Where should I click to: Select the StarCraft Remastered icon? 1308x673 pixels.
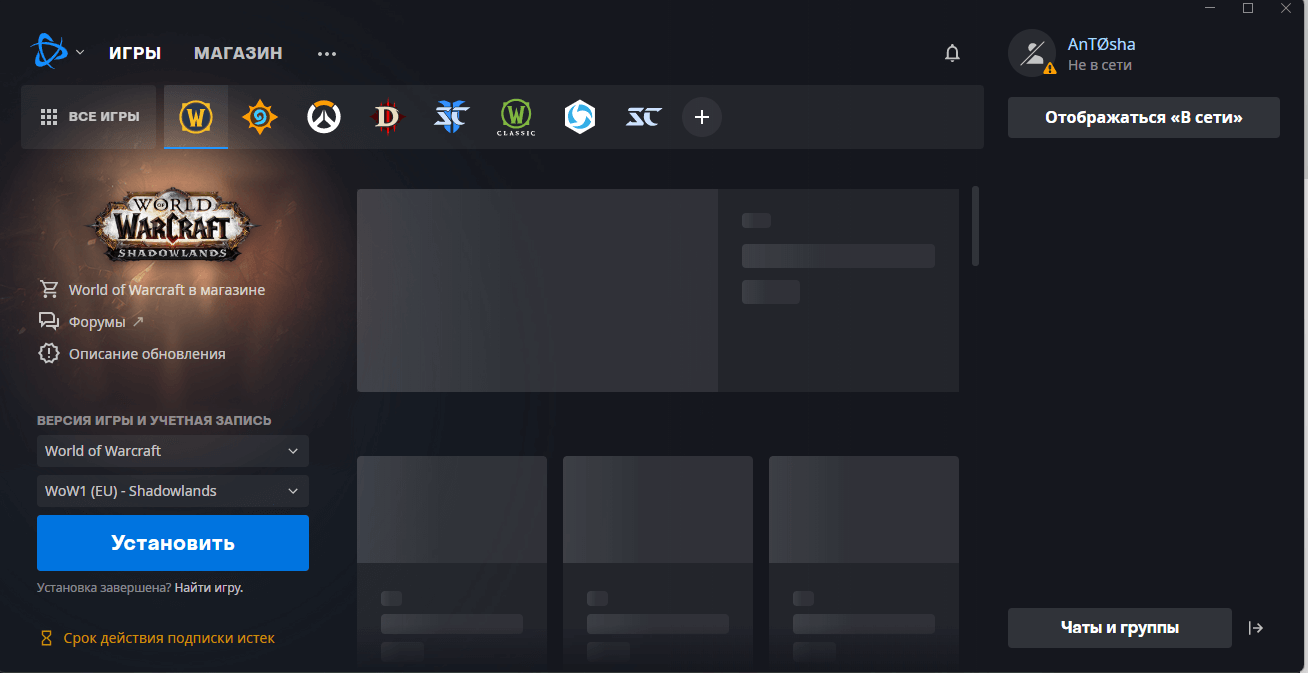(644, 117)
